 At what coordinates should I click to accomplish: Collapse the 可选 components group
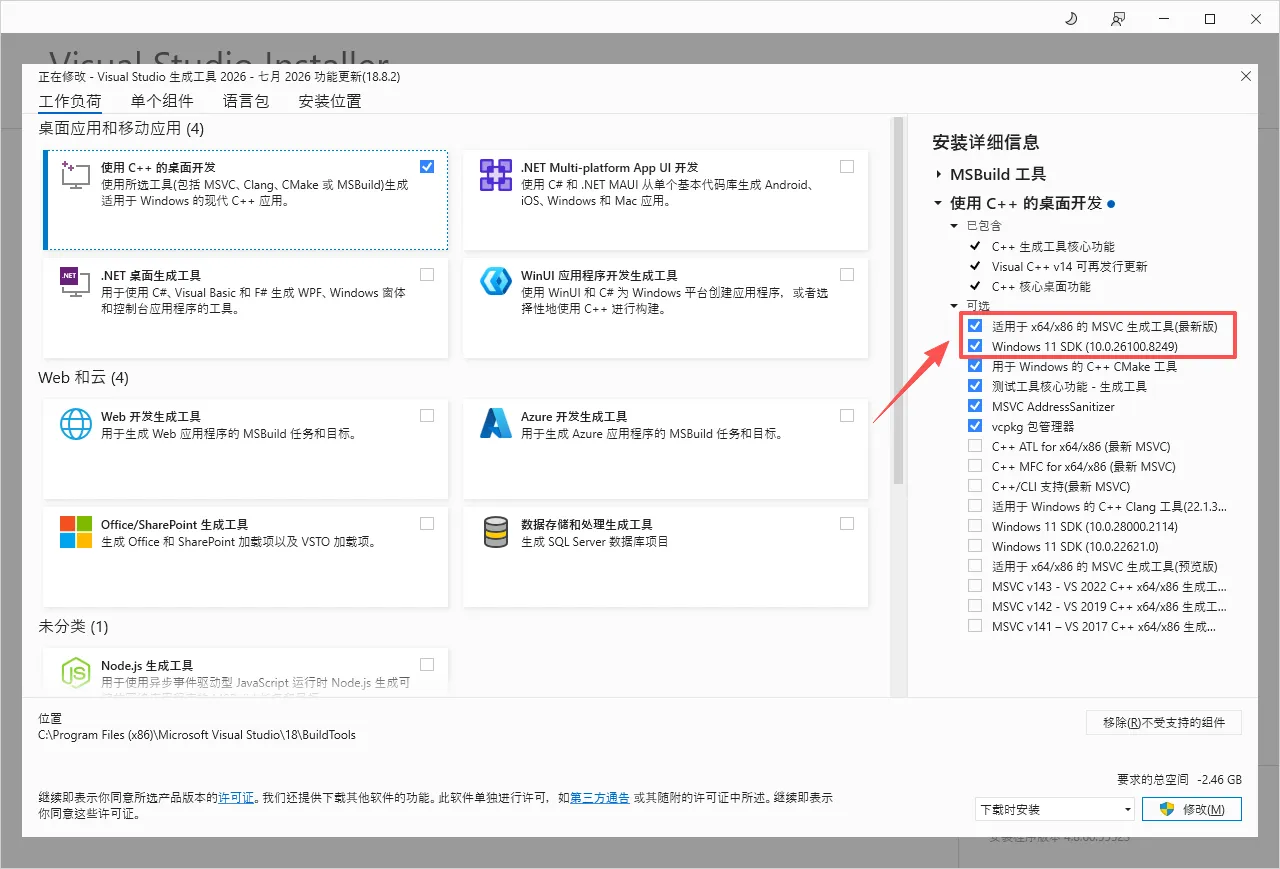click(954, 306)
